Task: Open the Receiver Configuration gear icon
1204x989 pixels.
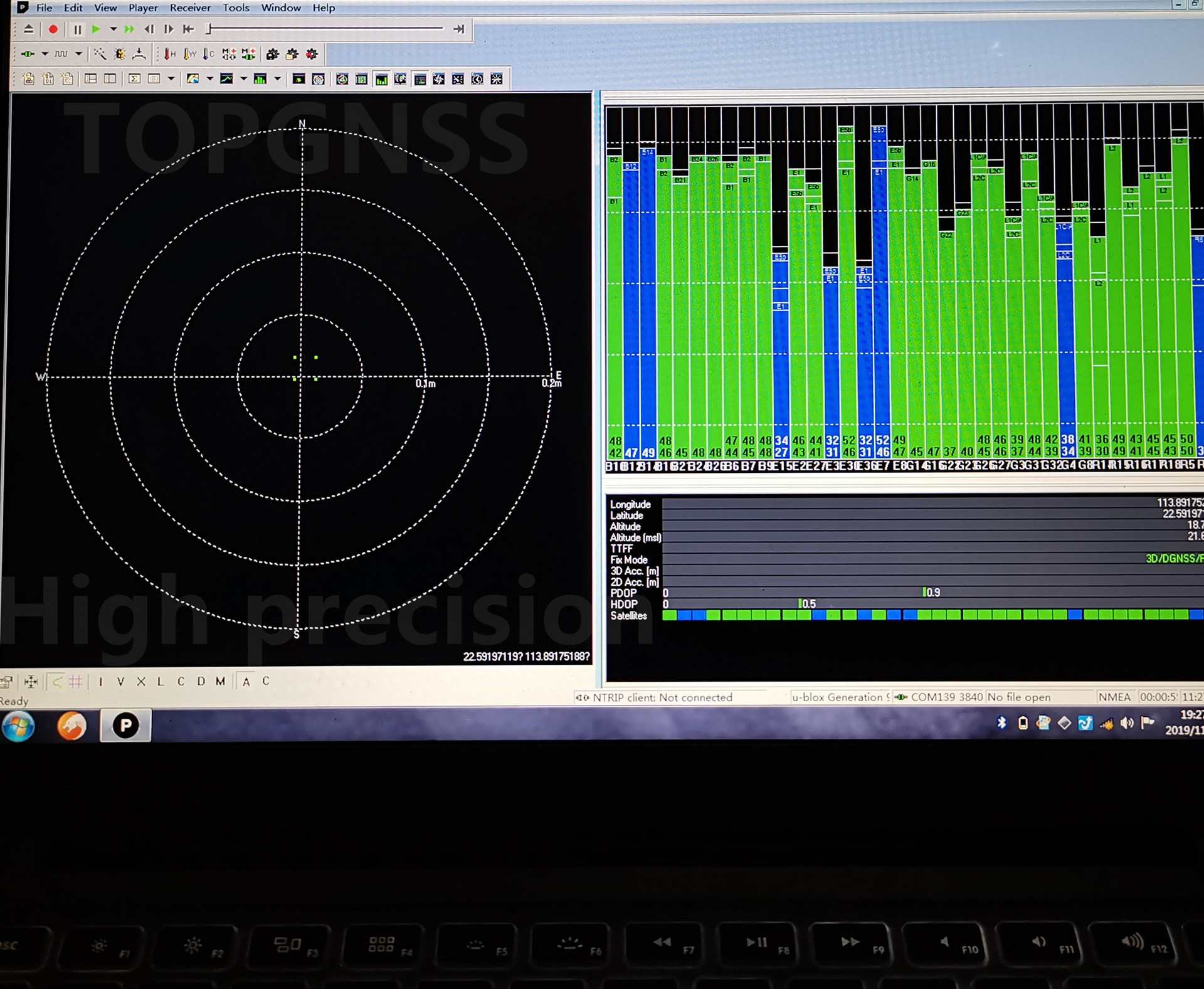Action: click(x=312, y=55)
